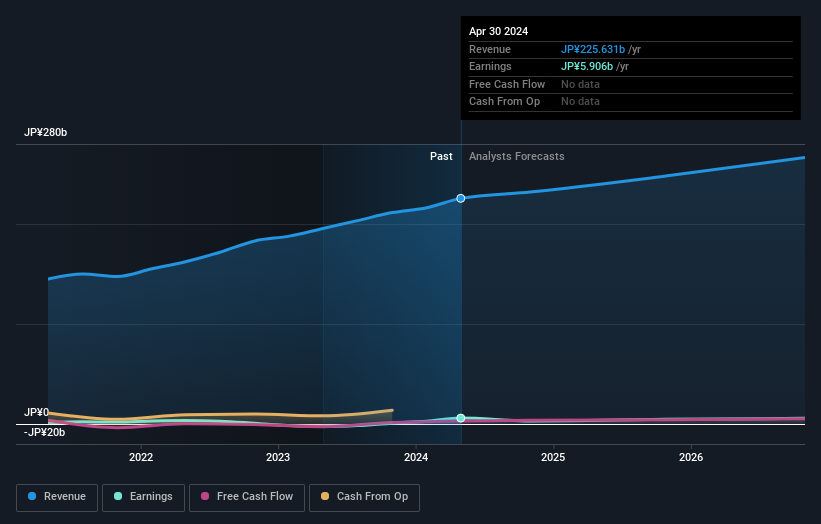The height and width of the screenshot is (524, 821).
Task: Click the JP¥5.906b earnings value
Action: pyautogui.click(x=587, y=66)
